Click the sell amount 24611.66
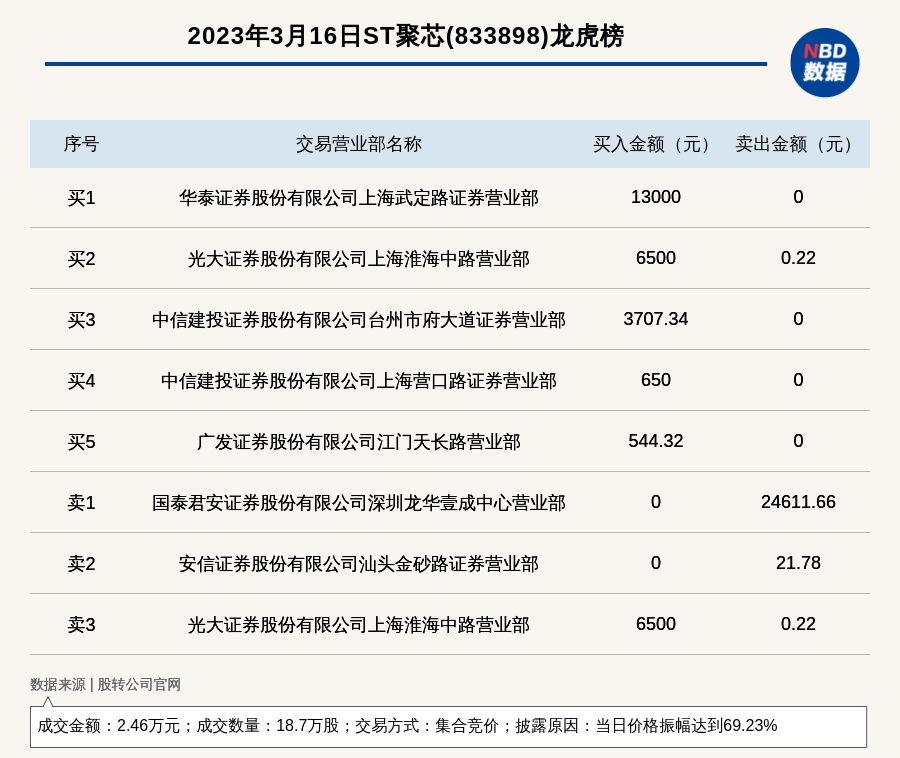 [798, 502]
